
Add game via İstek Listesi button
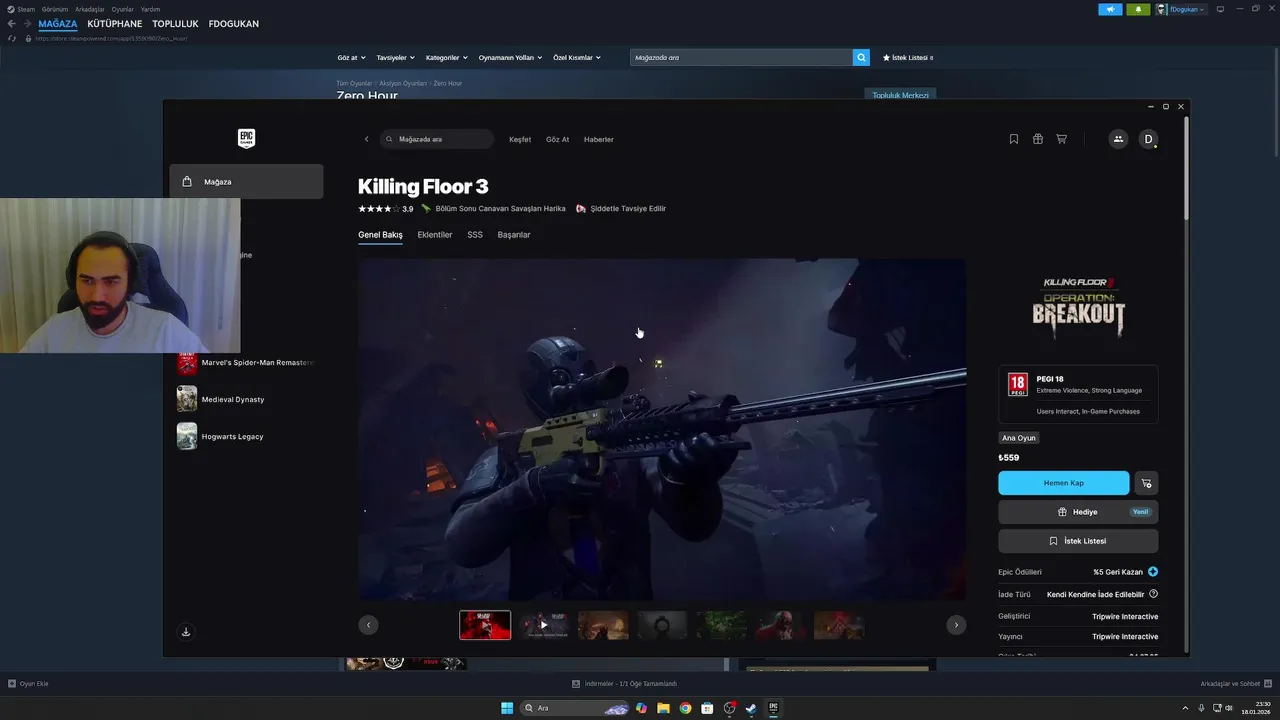pyautogui.click(x=1078, y=541)
